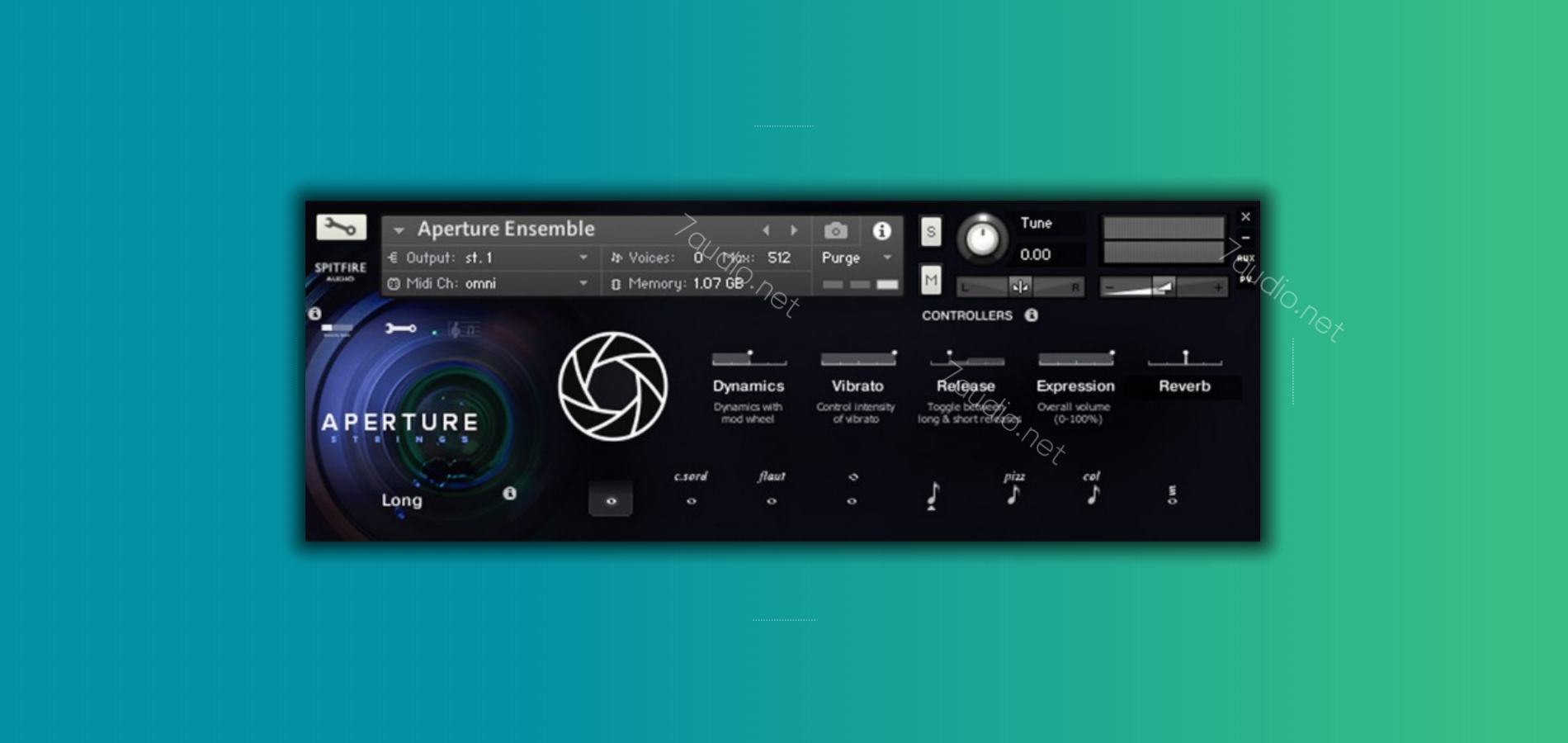
Task: Open the Output st. 1 dropdown
Action: point(489,258)
